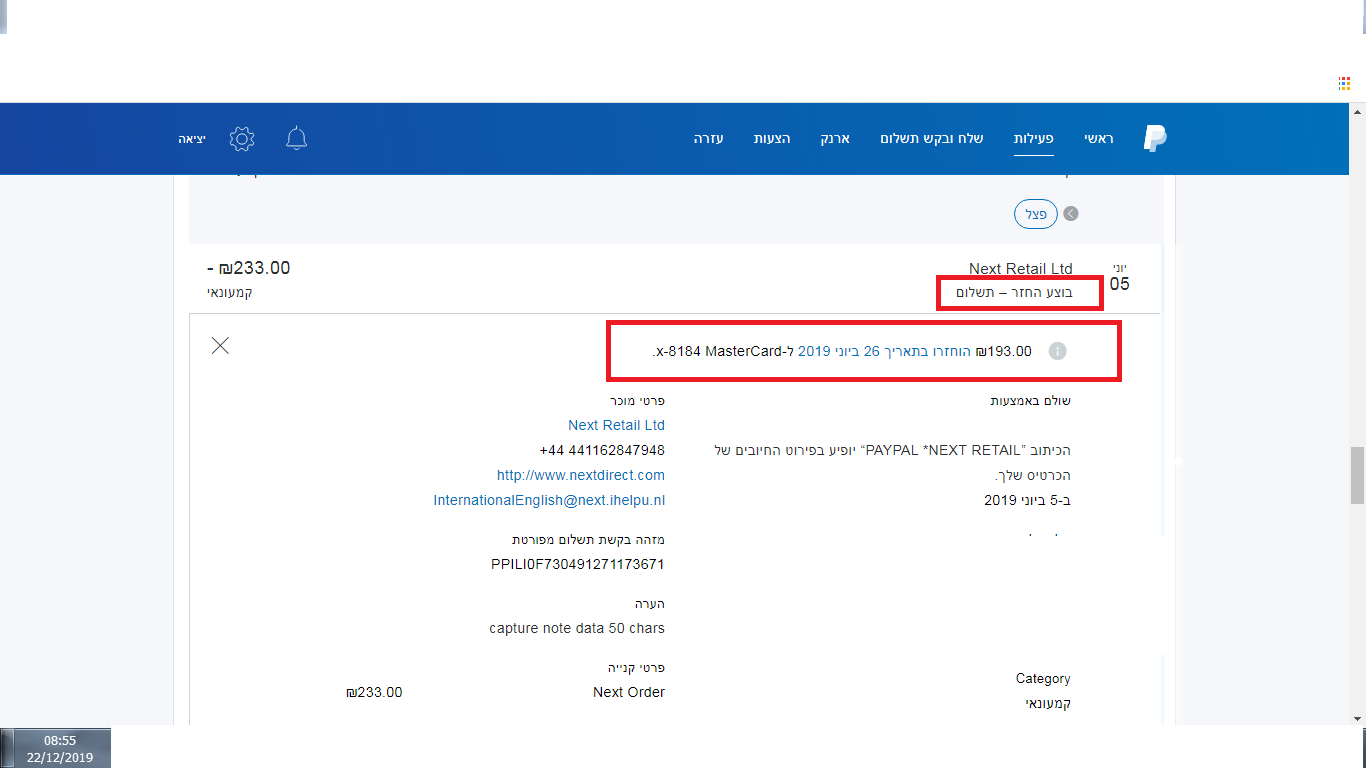Open notifications bell
The height and width of the screenshot is (768, 1366).
point(296,138)
